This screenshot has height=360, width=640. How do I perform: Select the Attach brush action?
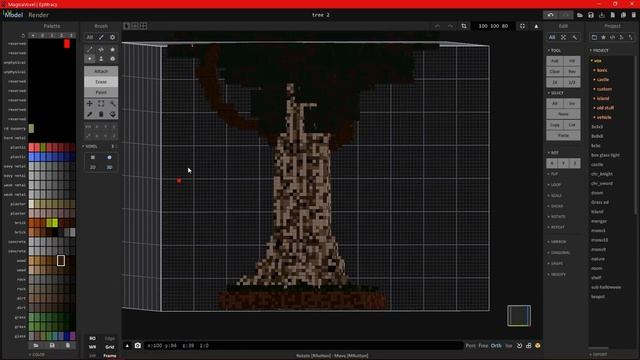point(101,71)
